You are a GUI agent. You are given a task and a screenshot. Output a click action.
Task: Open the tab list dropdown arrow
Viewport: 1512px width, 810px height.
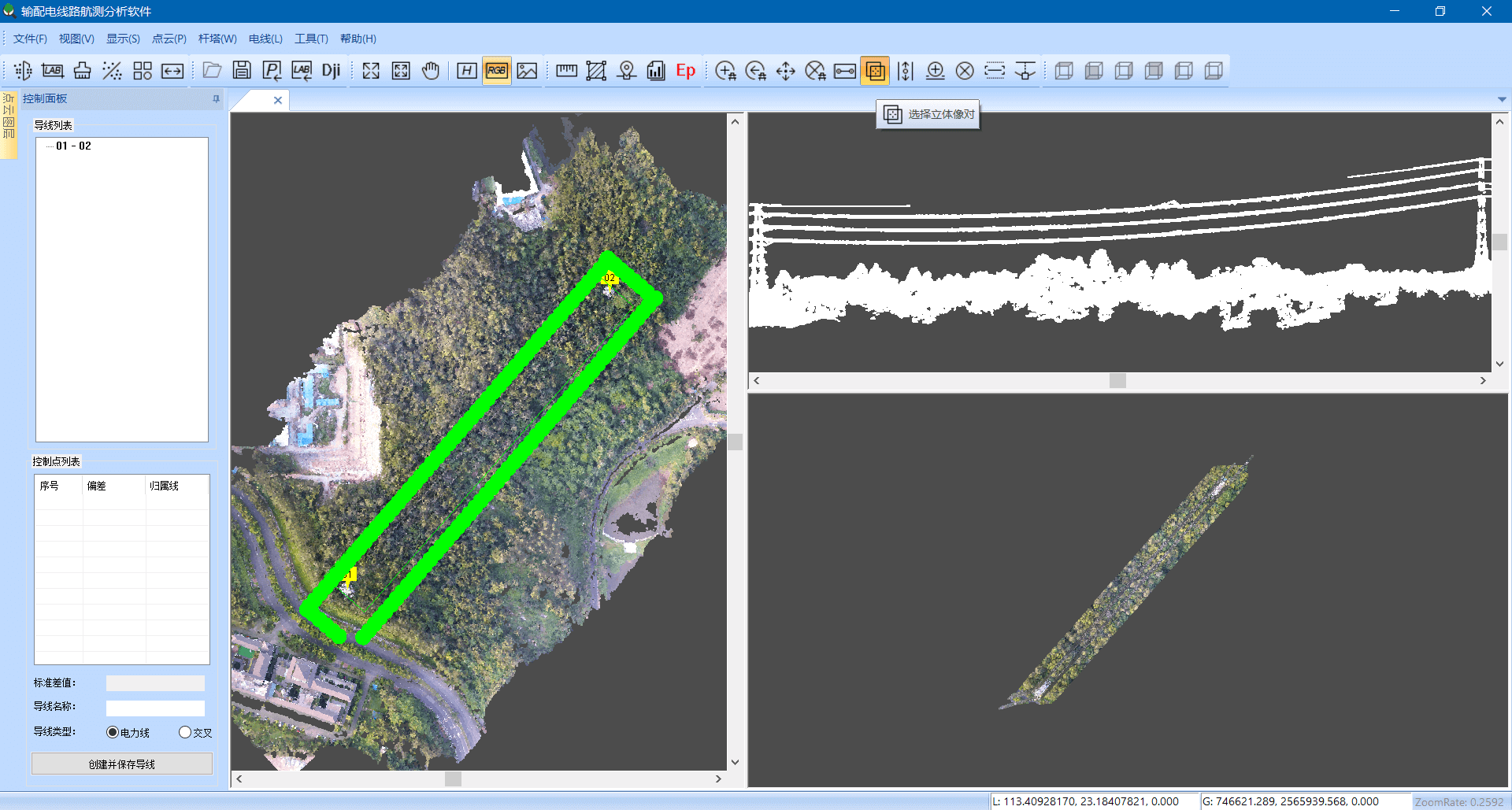tap(1503, 99)
